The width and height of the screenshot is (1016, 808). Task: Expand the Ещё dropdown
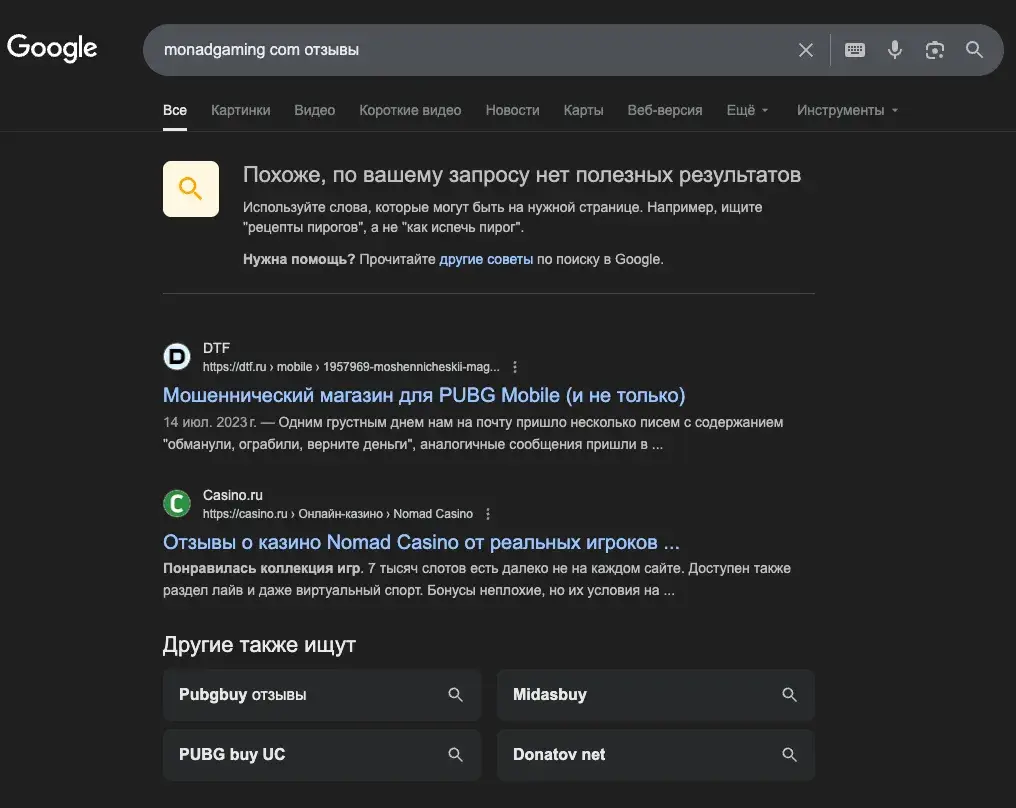[747, 110]
